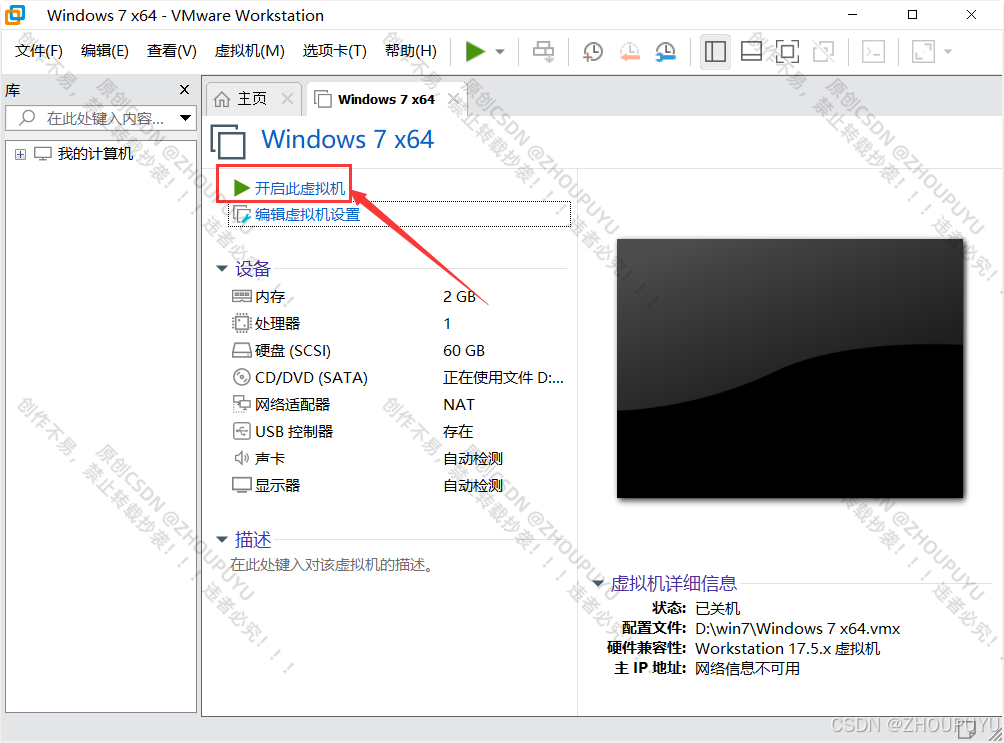Open the library search filter dropdown
This screenshot has height=743, width=1004.
186,118
